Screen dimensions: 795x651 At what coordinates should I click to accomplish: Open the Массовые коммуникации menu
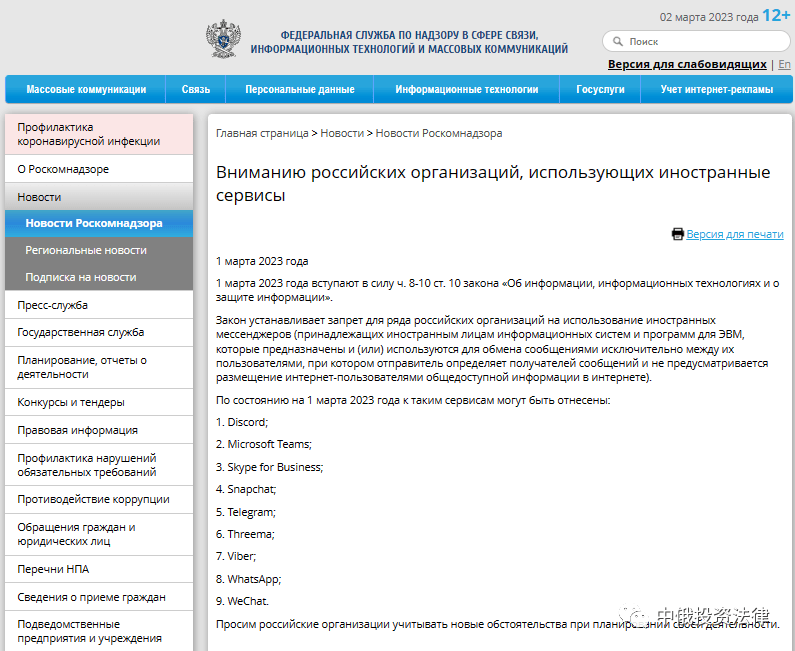(86, 89)
